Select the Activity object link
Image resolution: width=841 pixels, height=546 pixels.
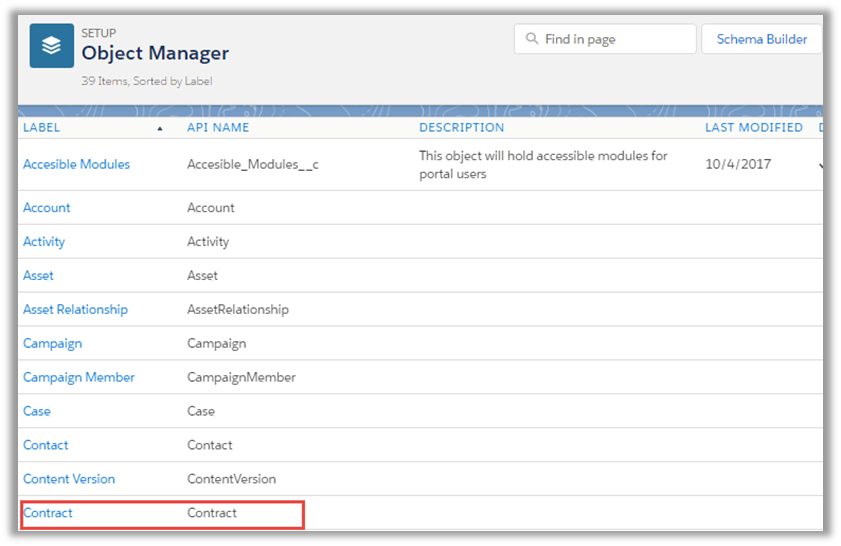[44, 242]
